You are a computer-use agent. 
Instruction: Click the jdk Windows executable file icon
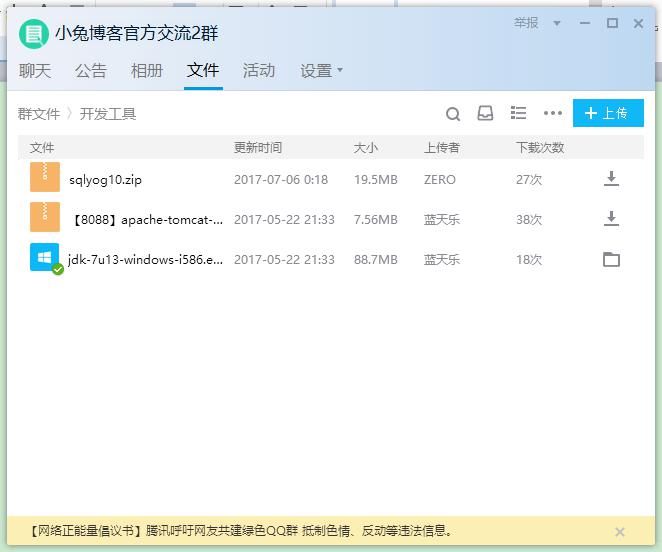45,257
